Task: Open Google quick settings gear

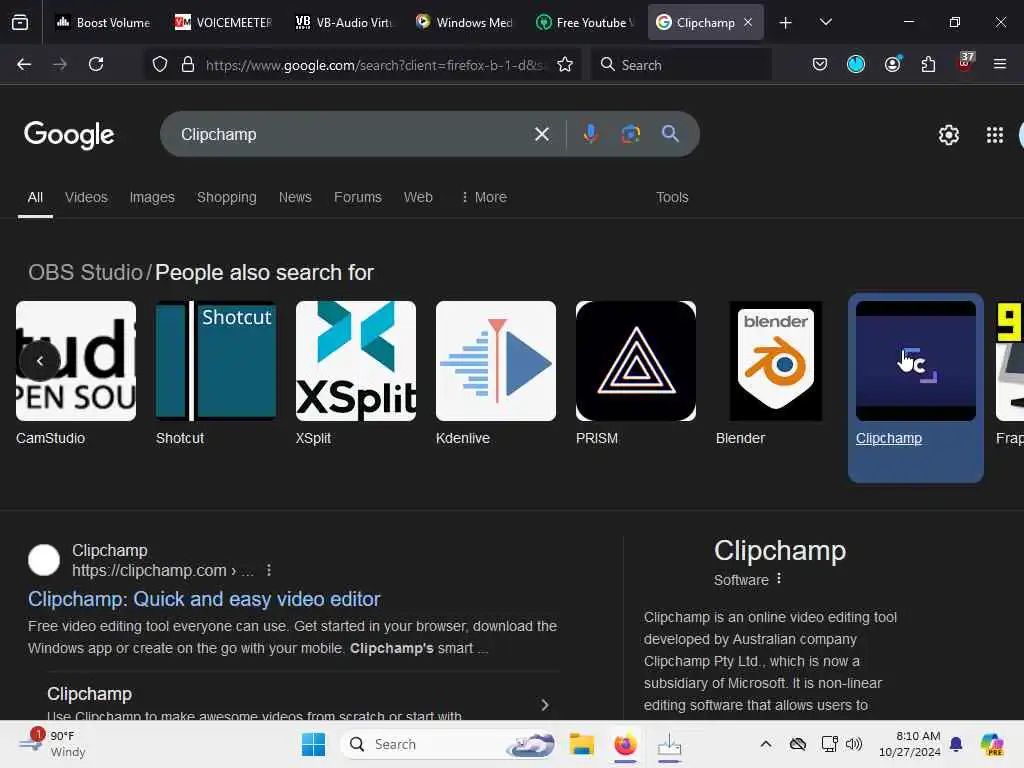Action: (948, 135)
